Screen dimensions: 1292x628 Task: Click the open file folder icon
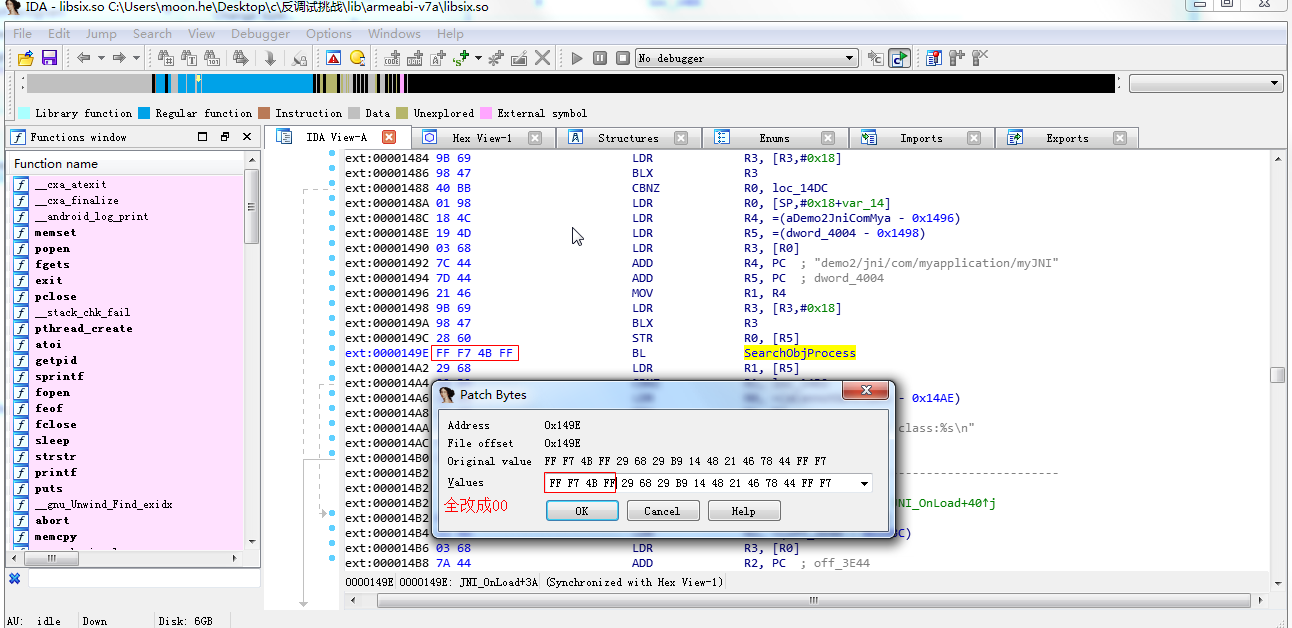coord(25,58)
